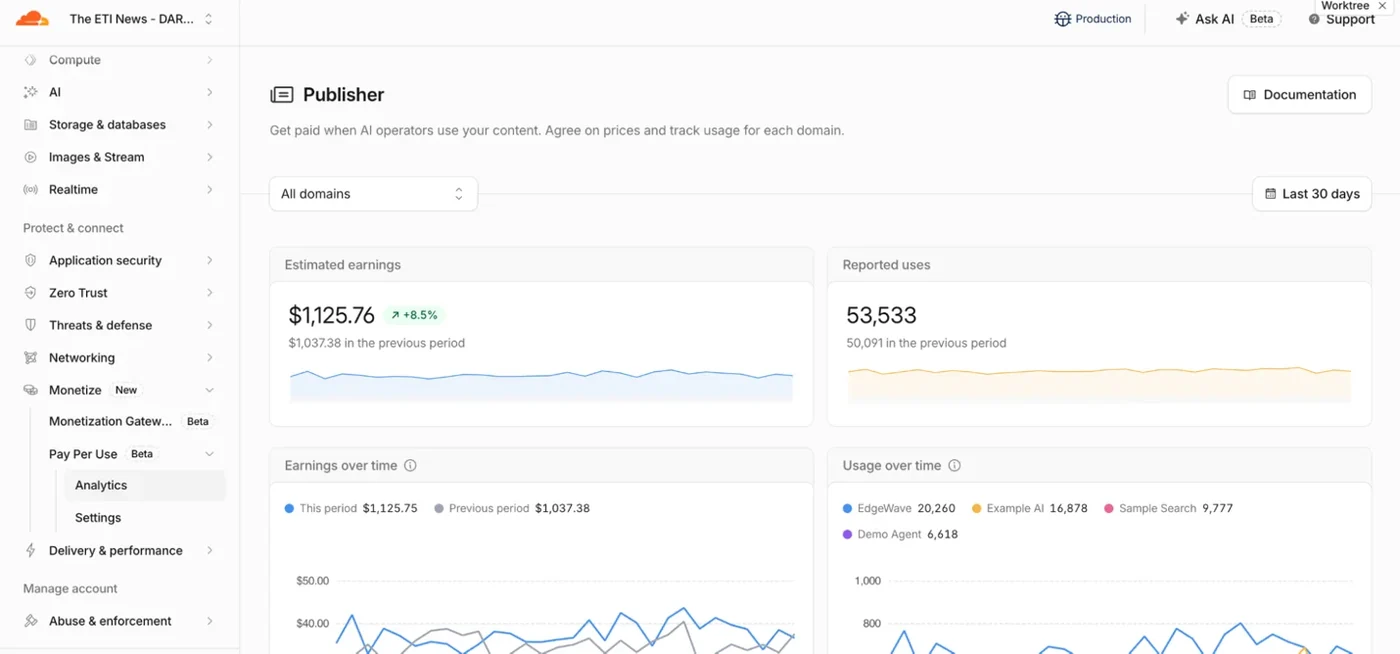Click the AI sparkle sidebar icon

[x=30, y=92]
